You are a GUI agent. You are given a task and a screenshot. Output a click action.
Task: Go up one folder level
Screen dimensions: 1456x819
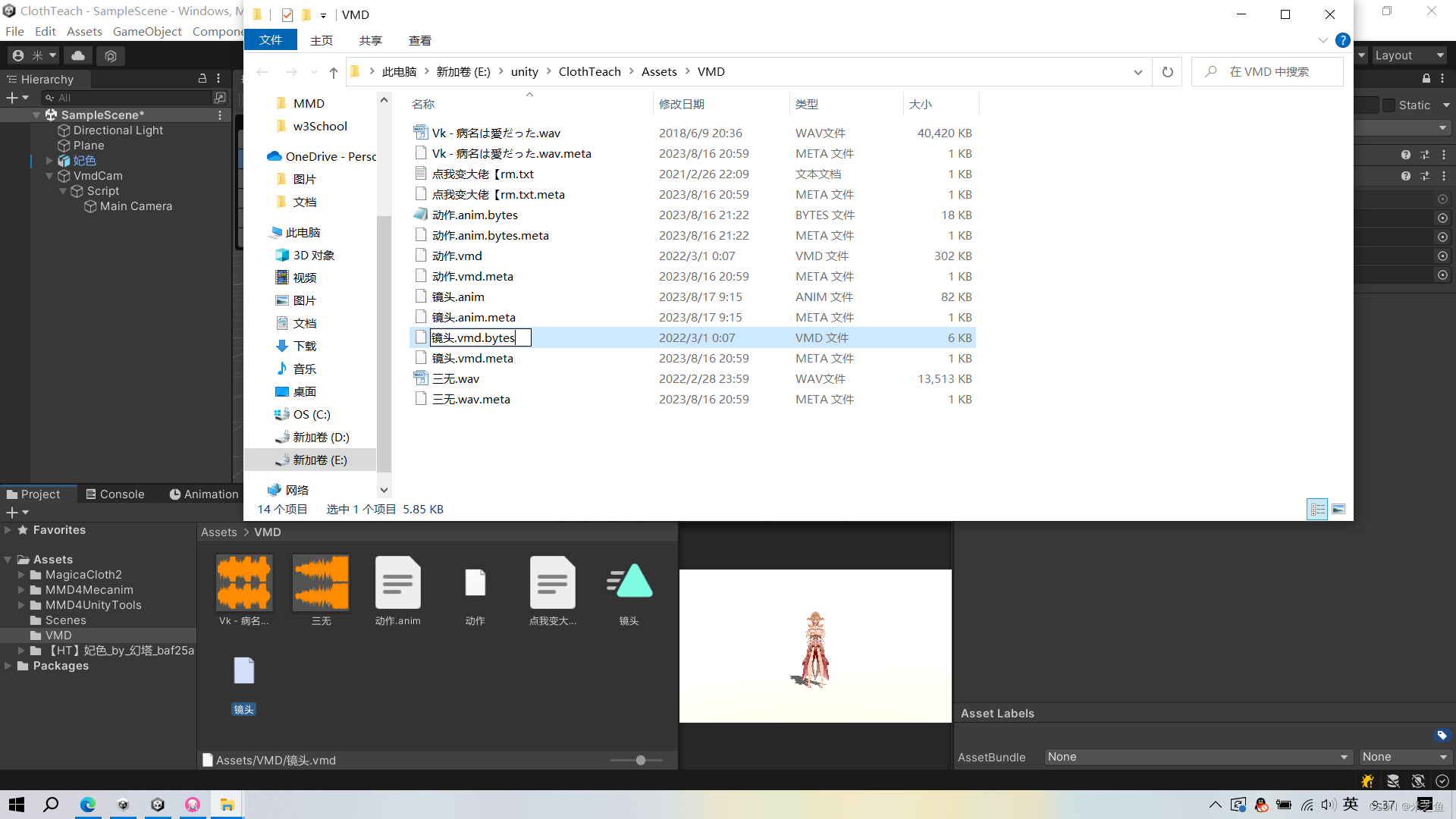pyautogui.click(x=333, y=72)
